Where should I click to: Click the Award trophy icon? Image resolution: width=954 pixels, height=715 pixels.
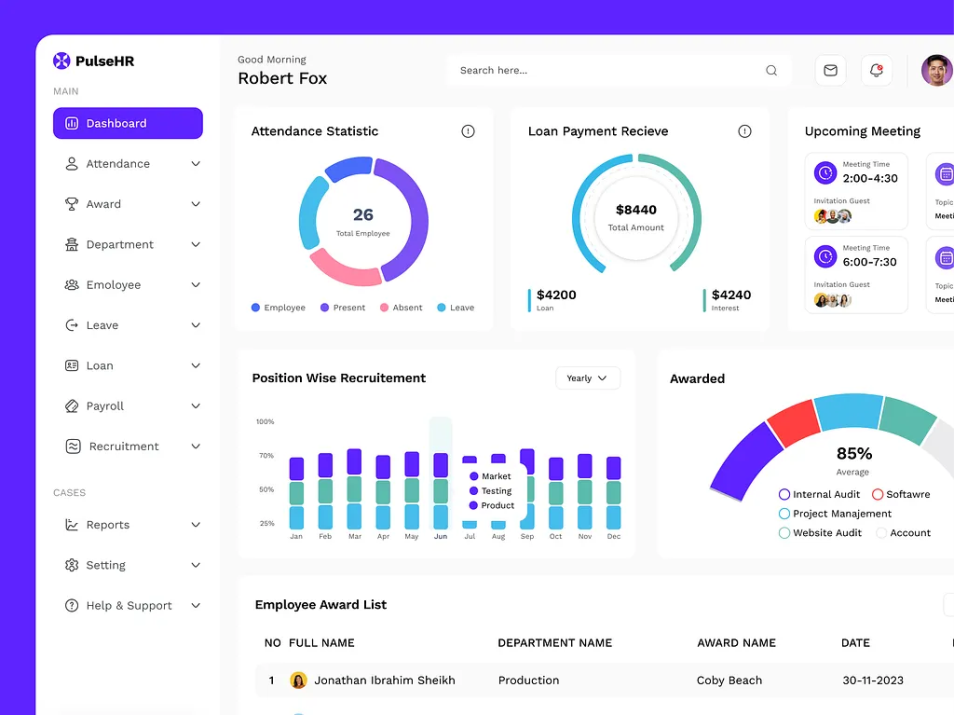[72, 204]
